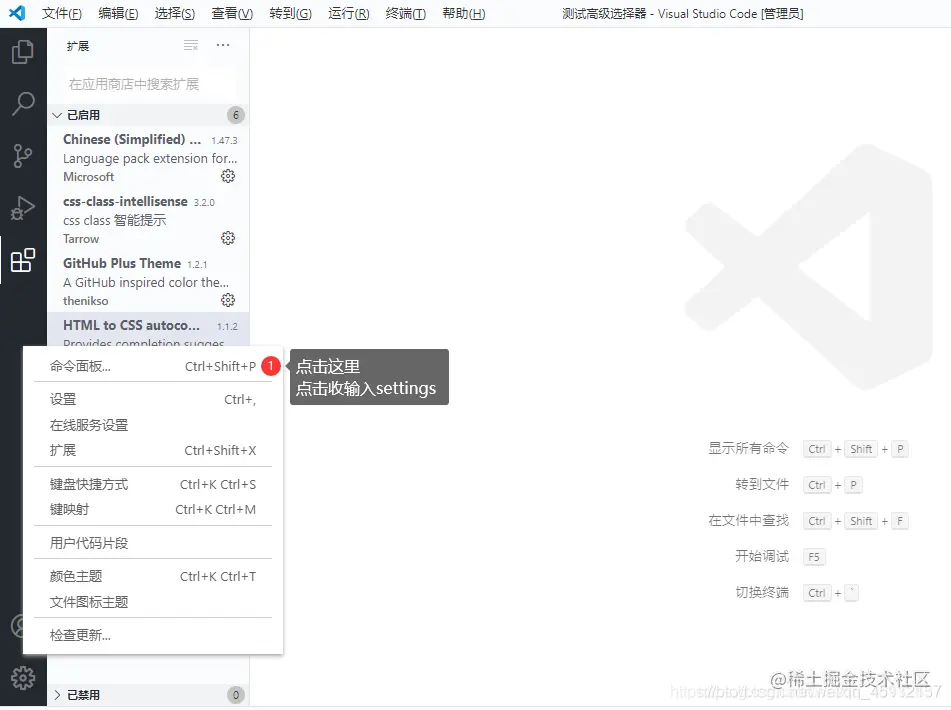This screenshot has height=710, width=951.
Task: Select Chinese (Simplified) extension entry
Action: click(x=148, y=158)
